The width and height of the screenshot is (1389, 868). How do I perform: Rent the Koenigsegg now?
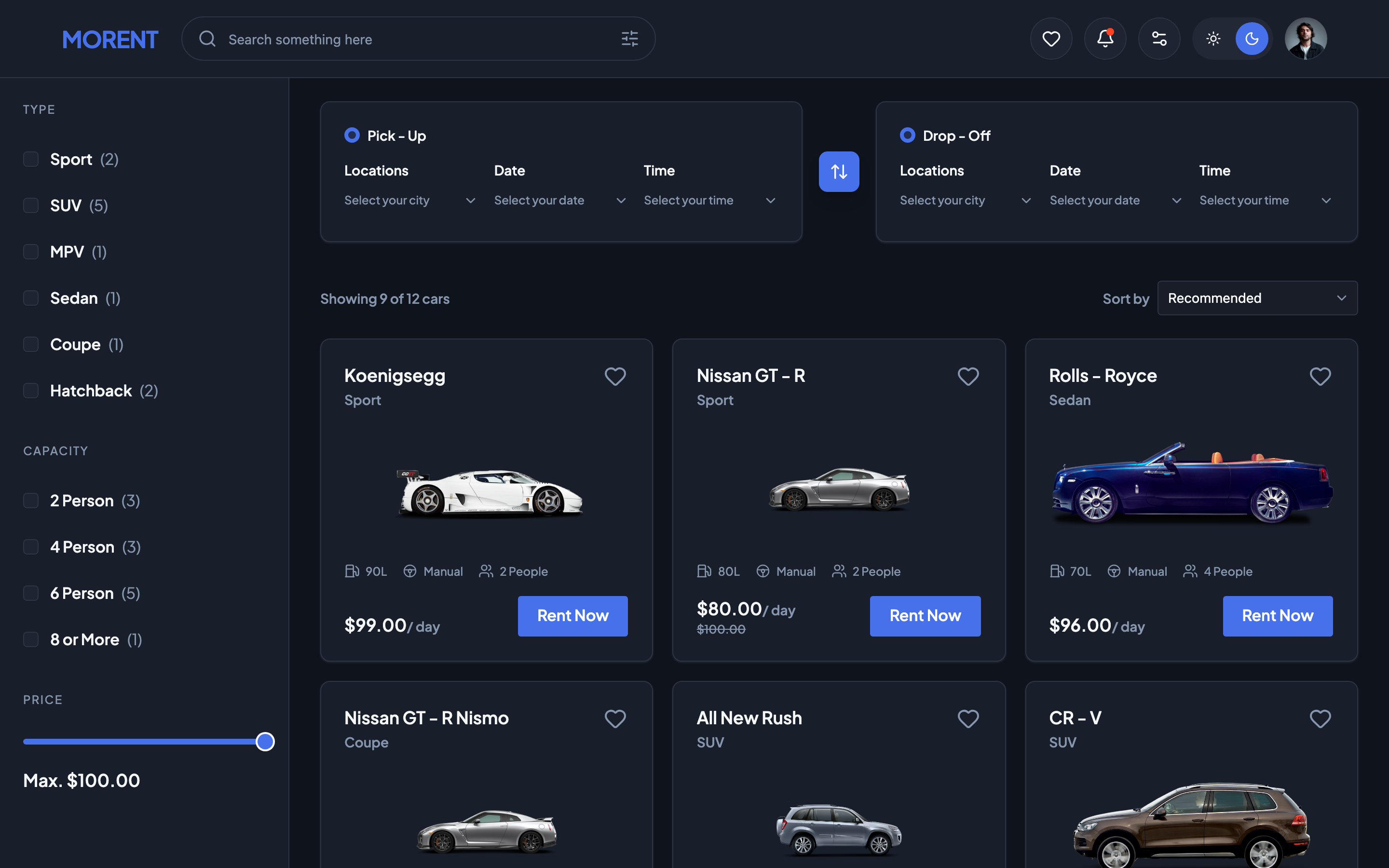pos(573,616)
